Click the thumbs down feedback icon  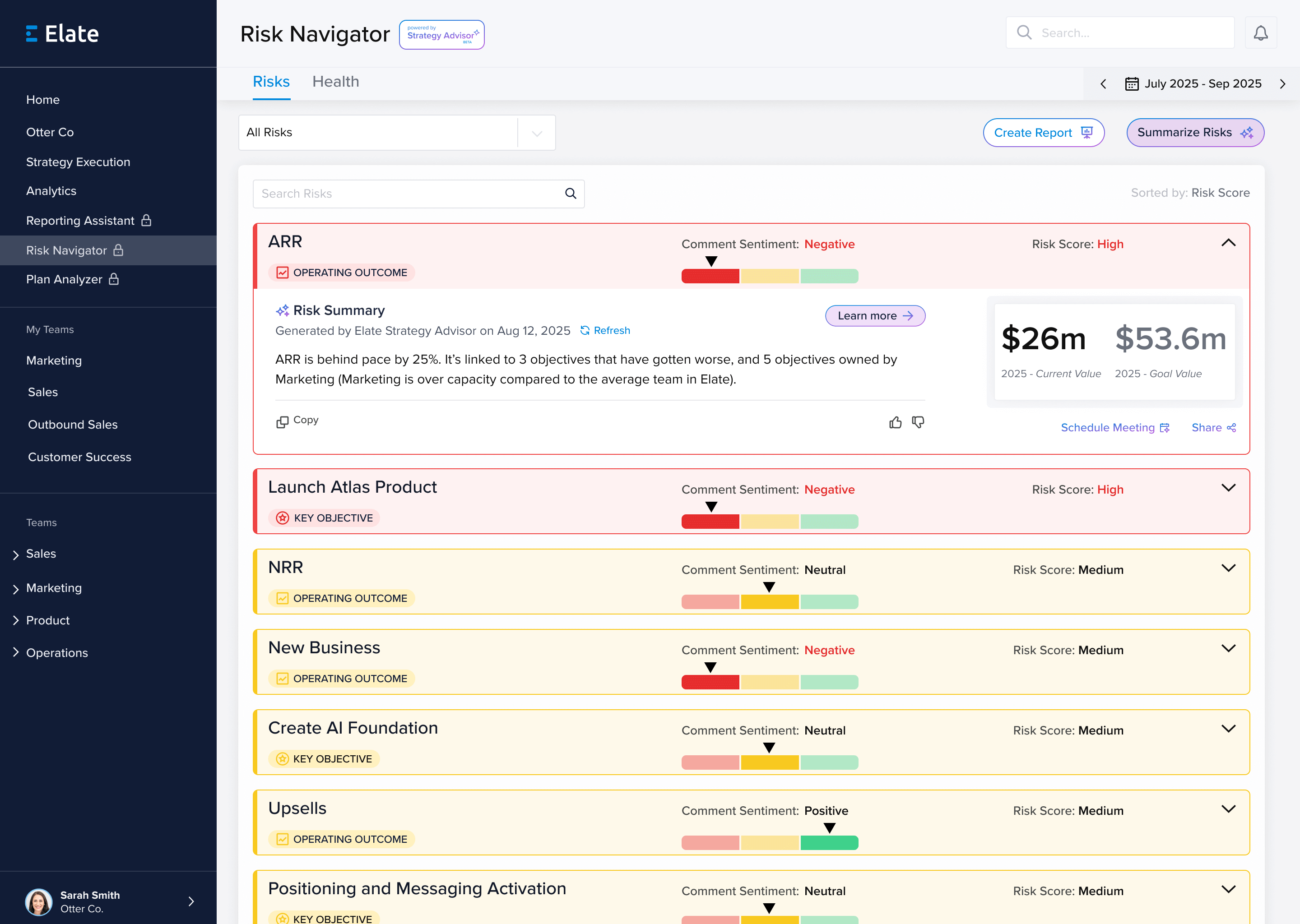pyautogui.click(x=918, y=422)
